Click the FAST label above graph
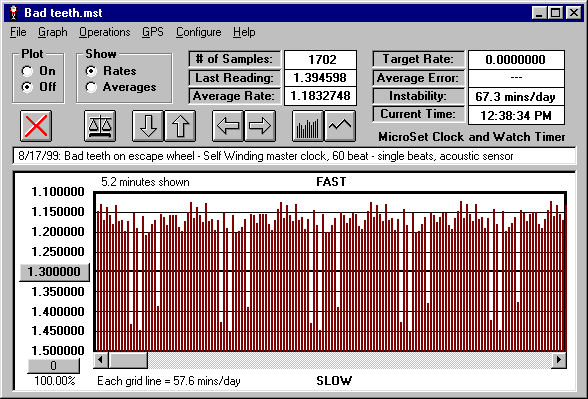Image resolution: width=588 pixels, height=399 pixels. (331, 182)
